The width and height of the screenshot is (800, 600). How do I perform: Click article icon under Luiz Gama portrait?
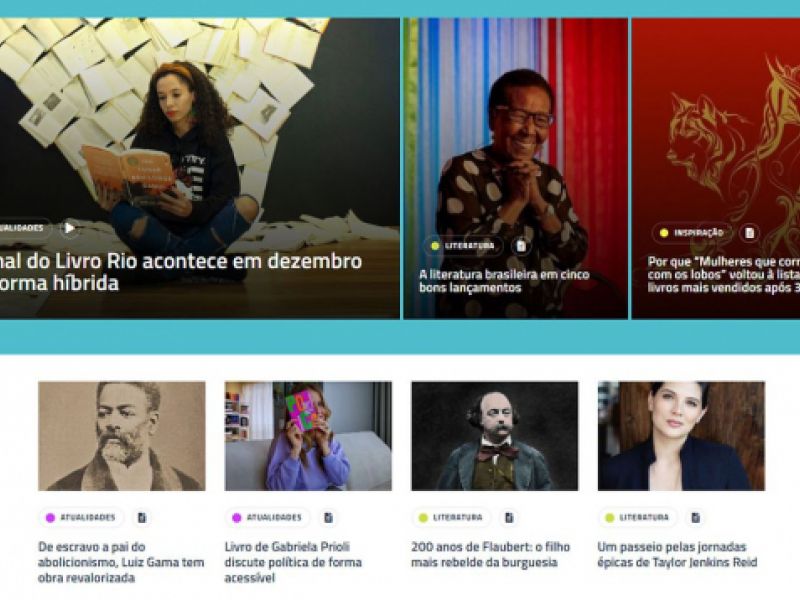(142, 517)
